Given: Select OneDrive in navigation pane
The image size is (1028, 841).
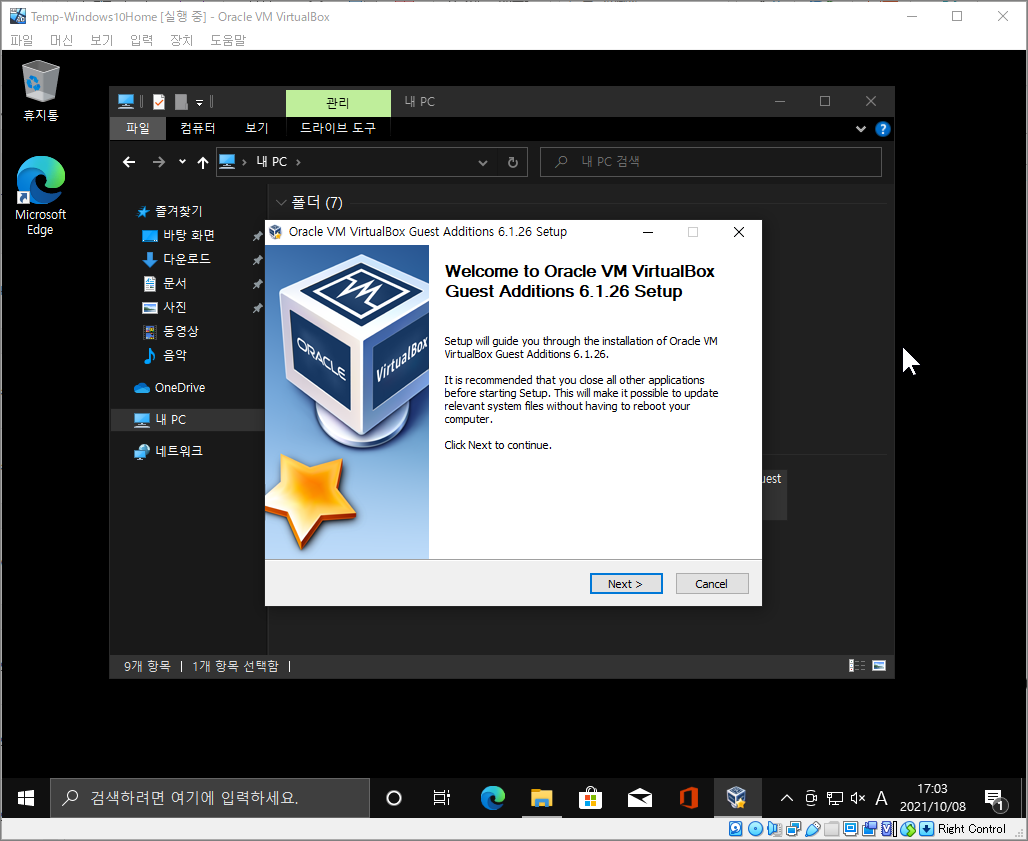Looking at the screenshot, I should coord(170,387).
